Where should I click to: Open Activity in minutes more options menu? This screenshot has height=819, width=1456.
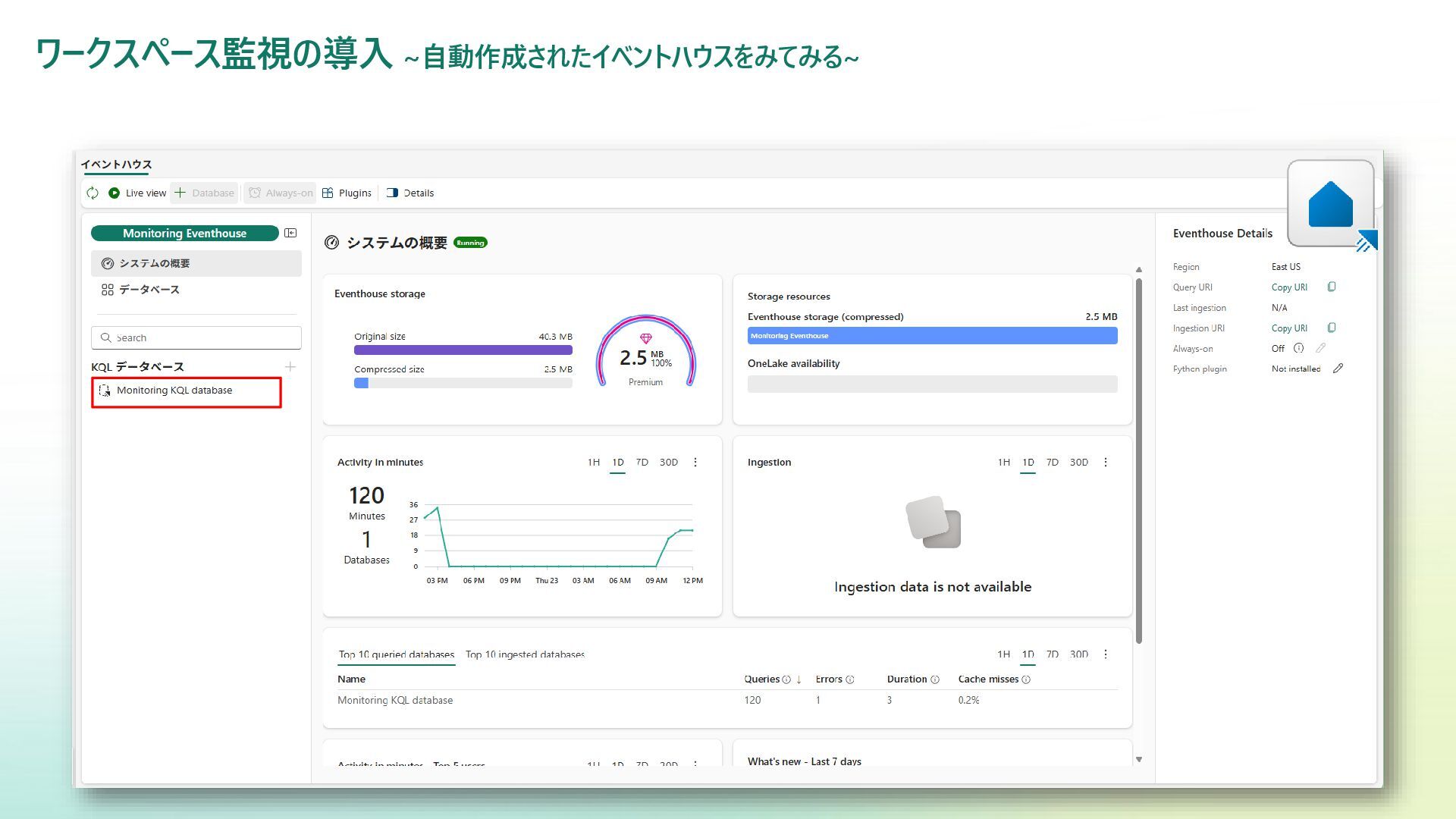pyautogui.click(x=695, y=463)
